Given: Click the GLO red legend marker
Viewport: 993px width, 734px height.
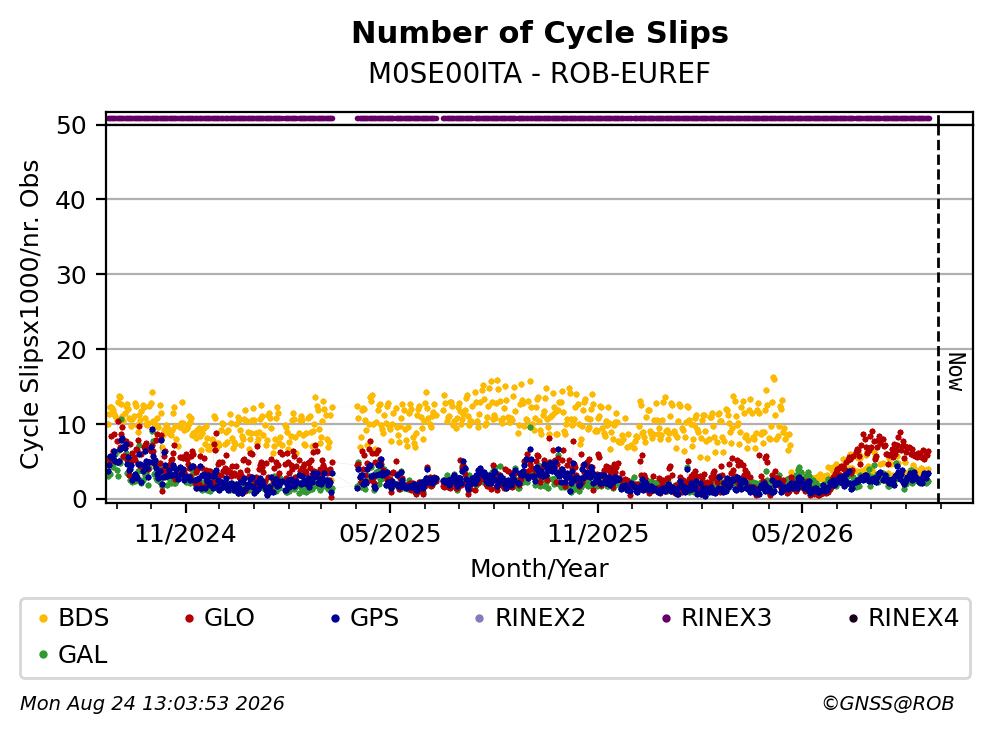Looking at the screenshot, I should 189,618.
